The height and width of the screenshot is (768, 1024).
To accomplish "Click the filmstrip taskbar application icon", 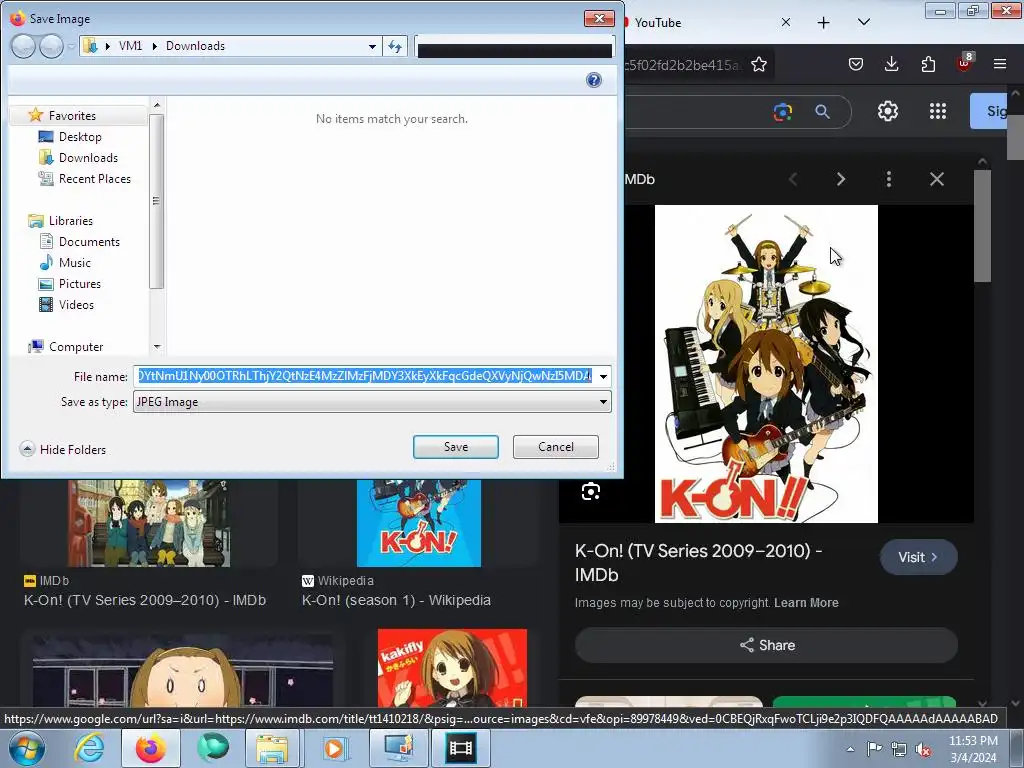I will pos(460,748).
